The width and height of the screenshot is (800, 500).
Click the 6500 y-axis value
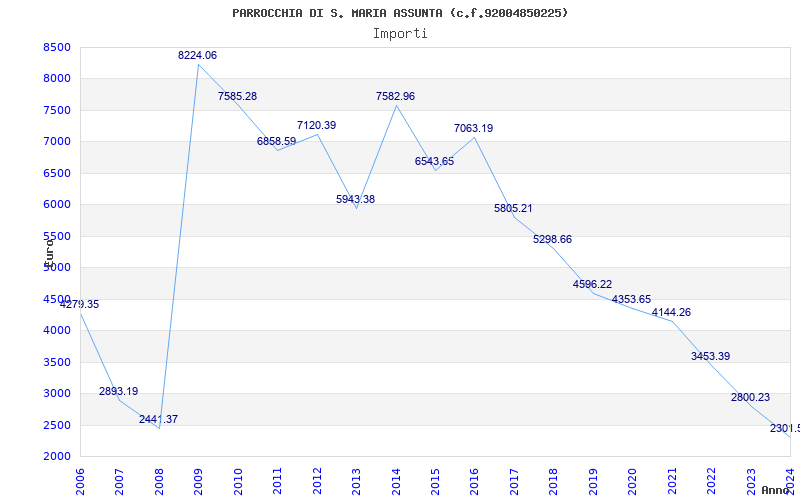(x=57, y=173)
